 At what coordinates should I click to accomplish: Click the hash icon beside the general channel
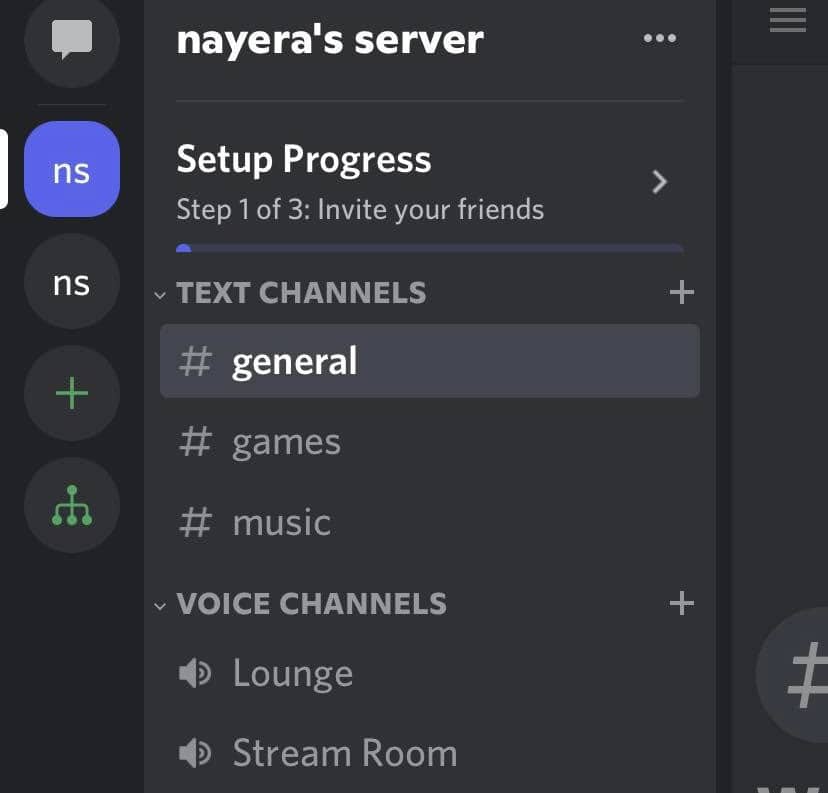coord(195,361)
